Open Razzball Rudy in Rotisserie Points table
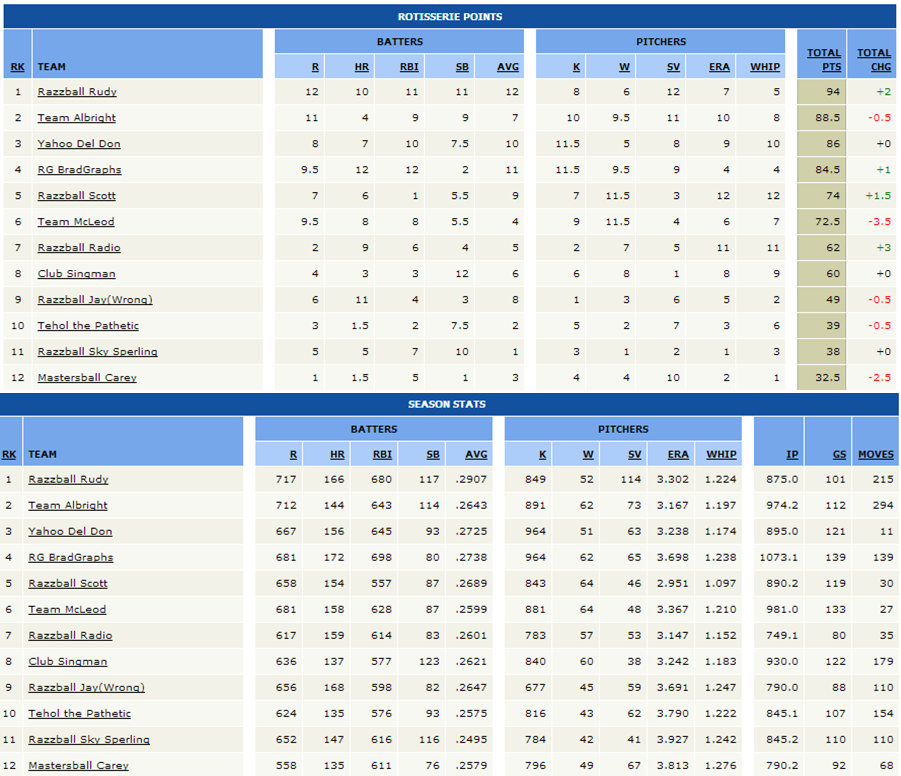The width and height of the screenshot is (901, 776). pos(77,92)
